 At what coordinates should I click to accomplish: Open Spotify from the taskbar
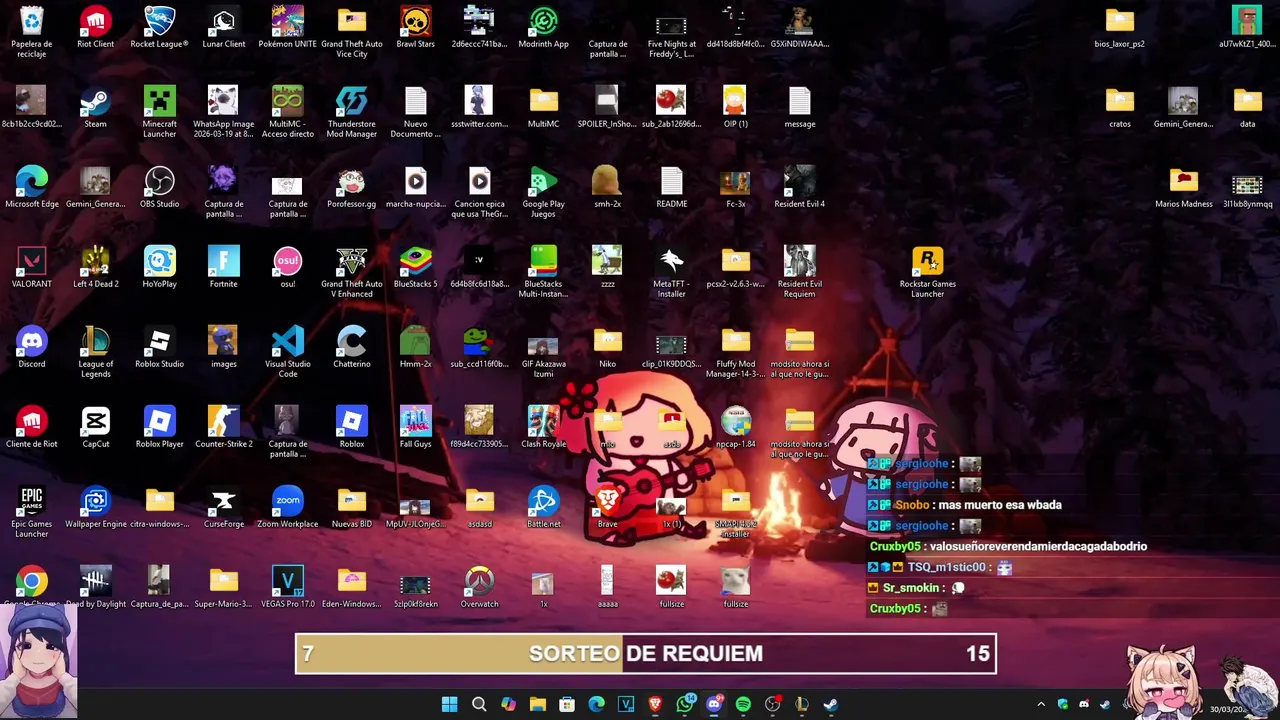(x=743, y=705)
